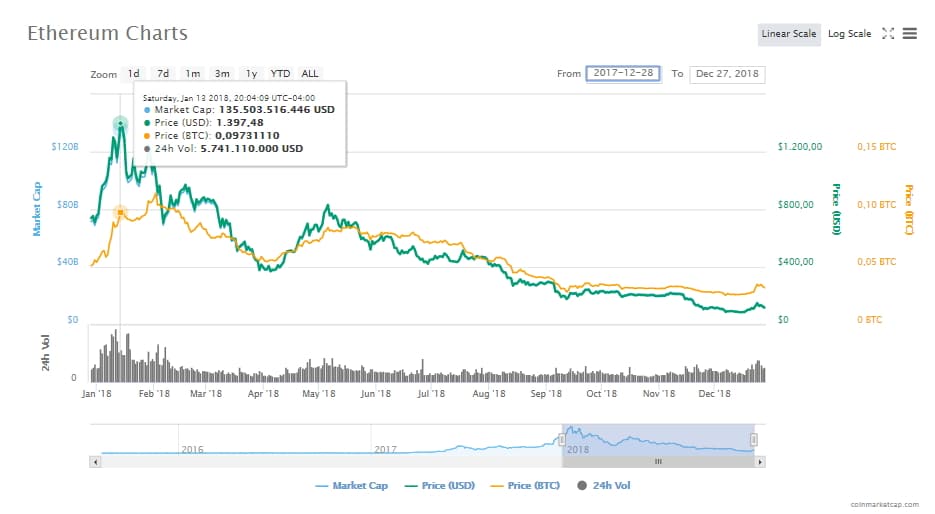The image size is (935, 514).
Task: Click the From date field
Action: tap(622, 74)
